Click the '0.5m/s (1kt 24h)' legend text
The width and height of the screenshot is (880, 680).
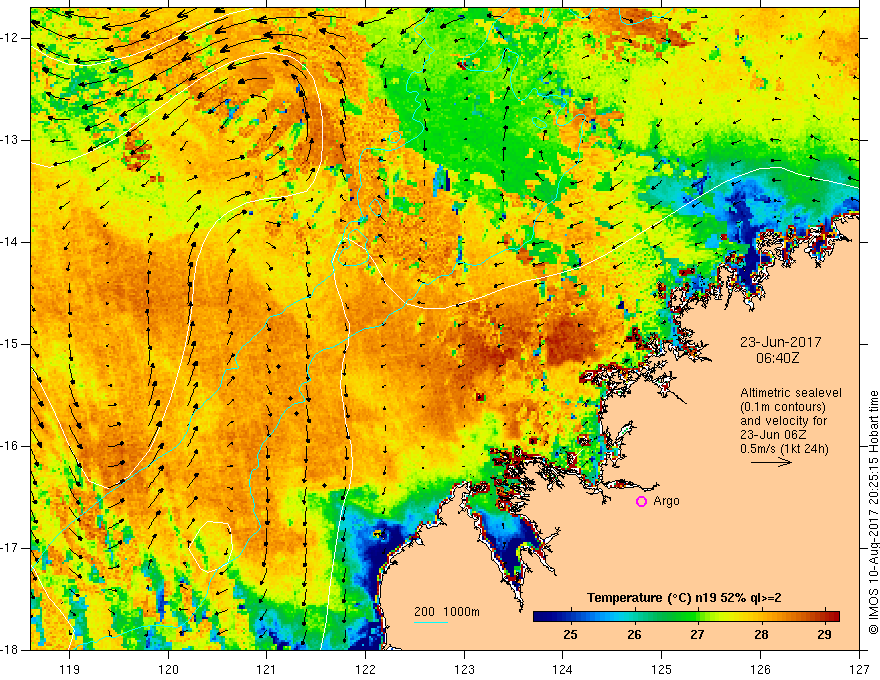(784, 449)
